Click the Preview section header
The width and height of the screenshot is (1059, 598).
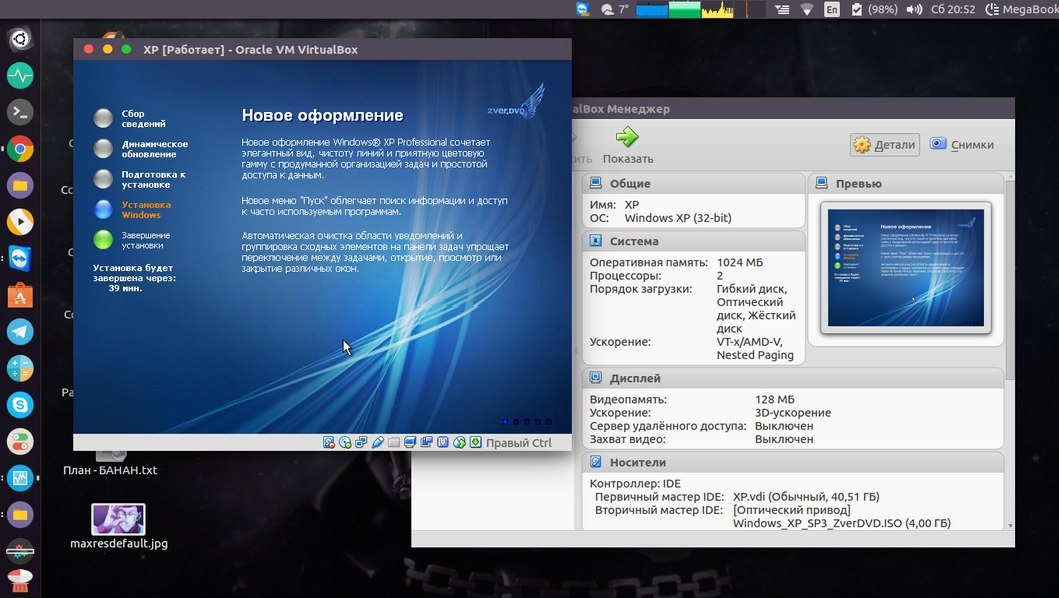[906, 183]
